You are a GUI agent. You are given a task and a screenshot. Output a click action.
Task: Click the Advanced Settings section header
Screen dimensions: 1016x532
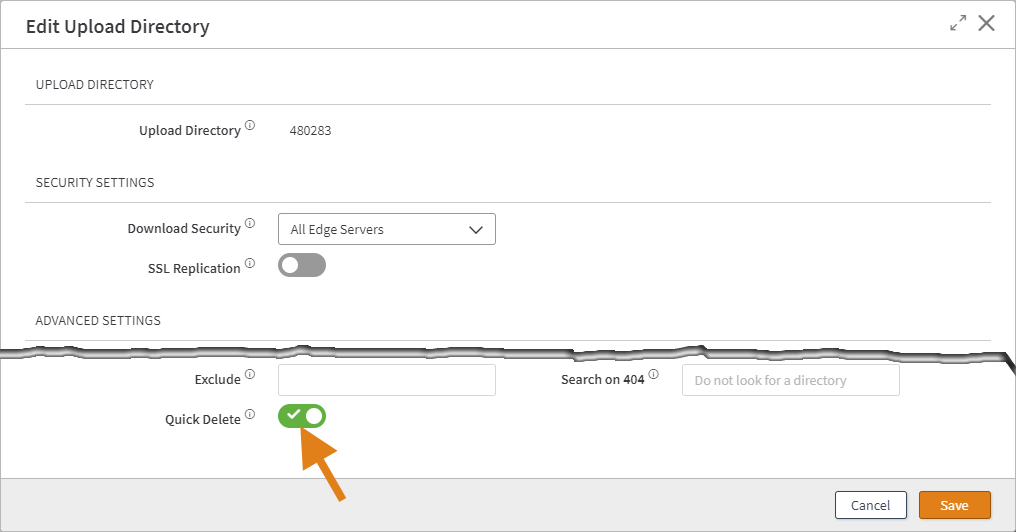tap(98, 321)
